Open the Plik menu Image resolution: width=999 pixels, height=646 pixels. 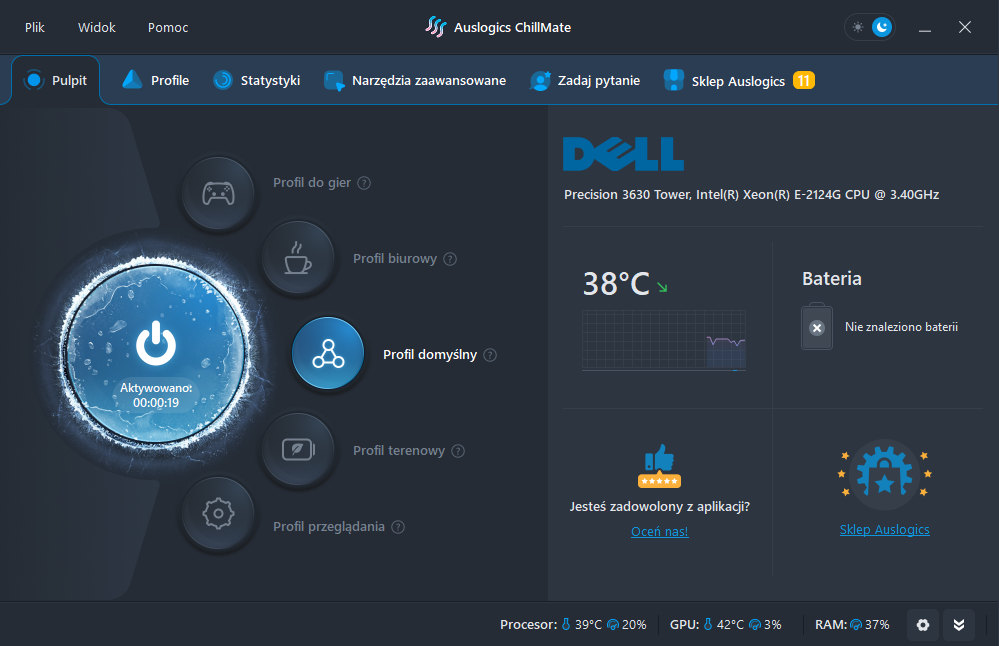click(34, 27)
